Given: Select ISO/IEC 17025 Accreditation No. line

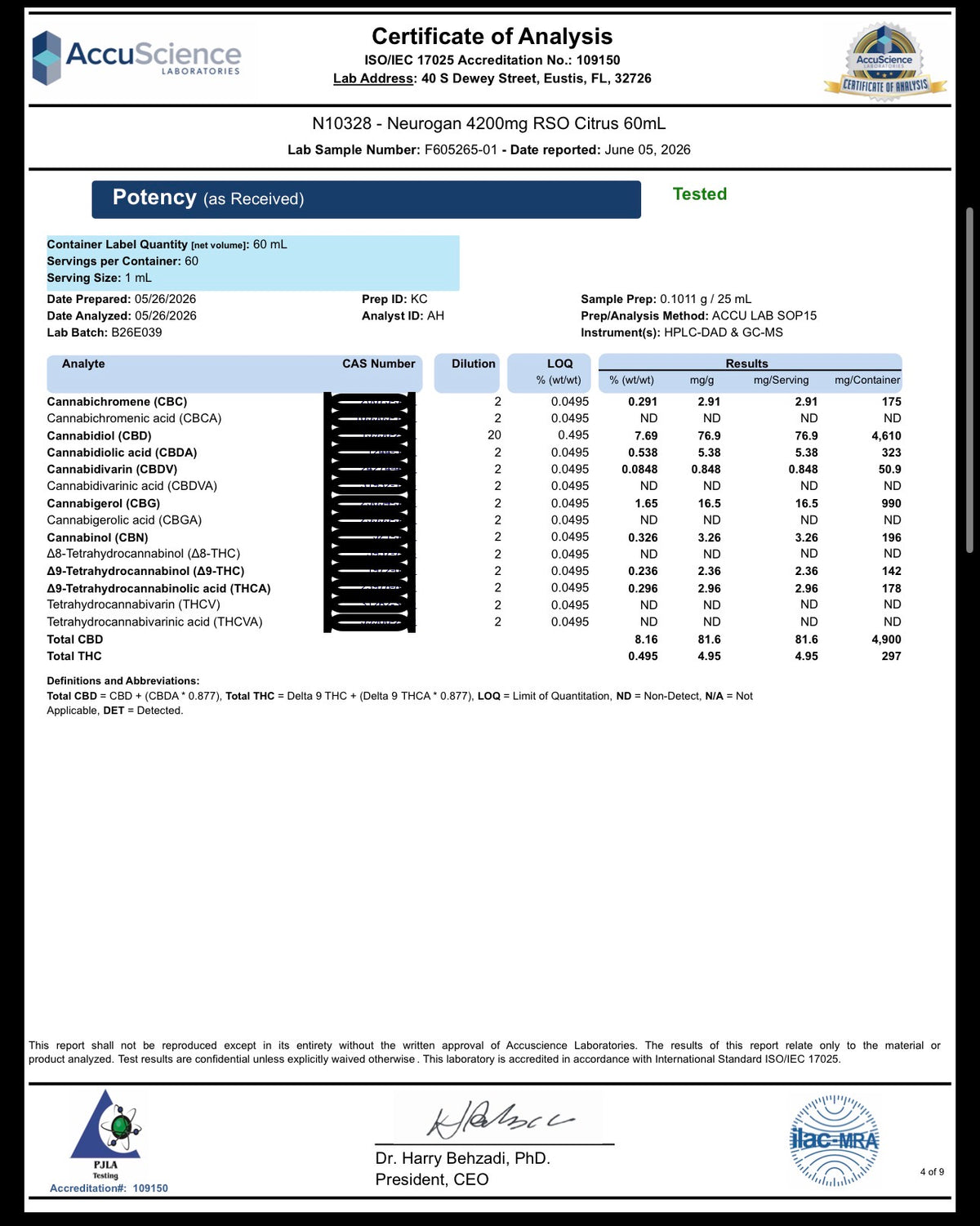Looking at the screenshot, I should pos(492,60).
